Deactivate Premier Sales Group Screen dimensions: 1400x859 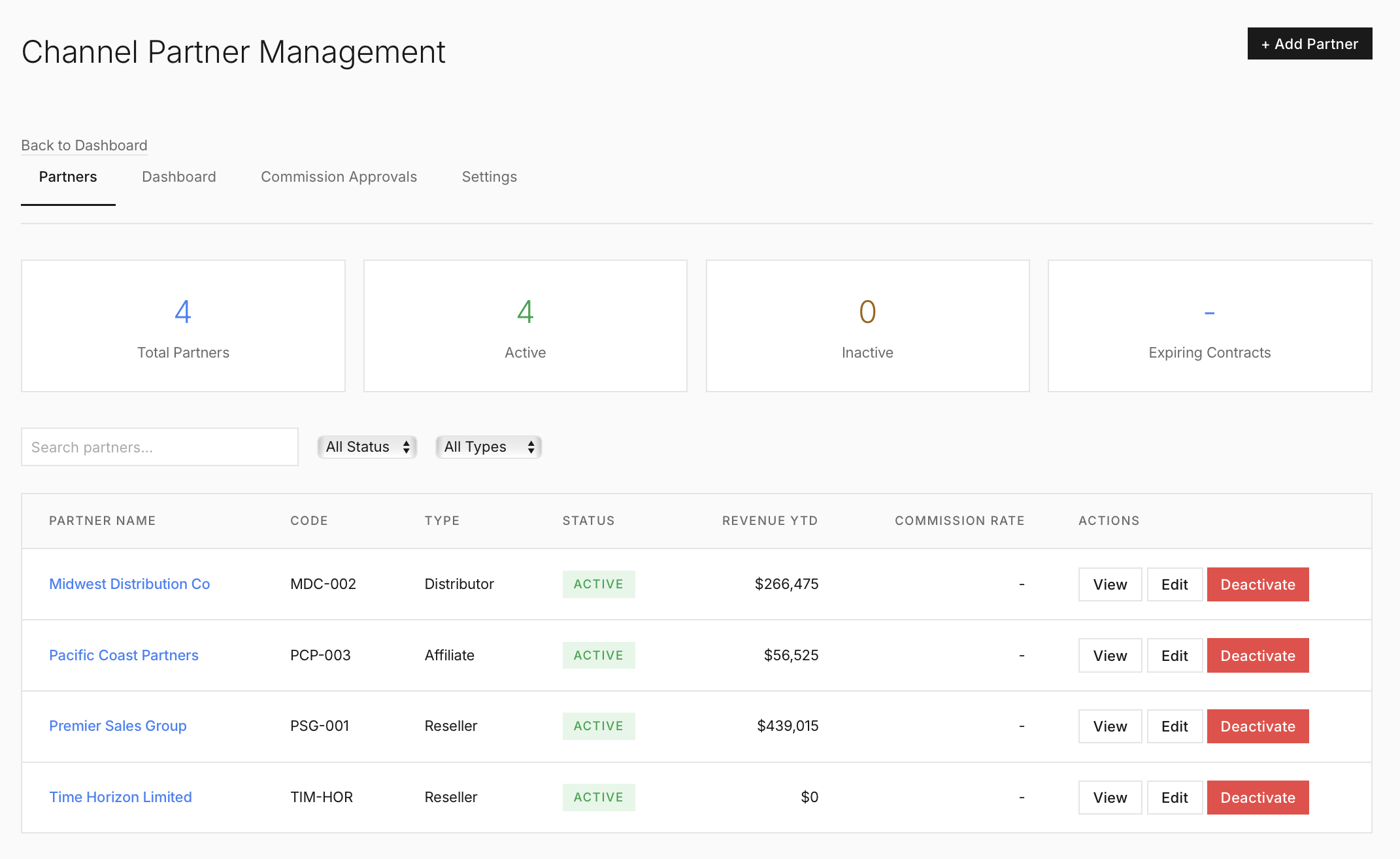point(1258,726)
